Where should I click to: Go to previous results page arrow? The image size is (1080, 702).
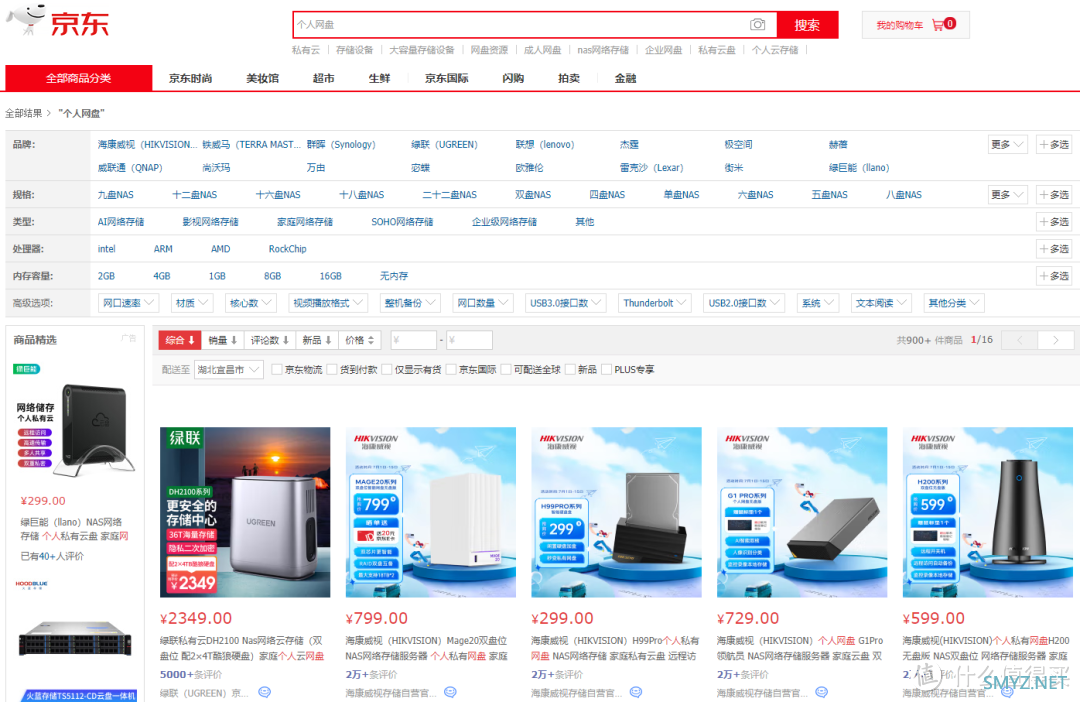click(1020, 340)
